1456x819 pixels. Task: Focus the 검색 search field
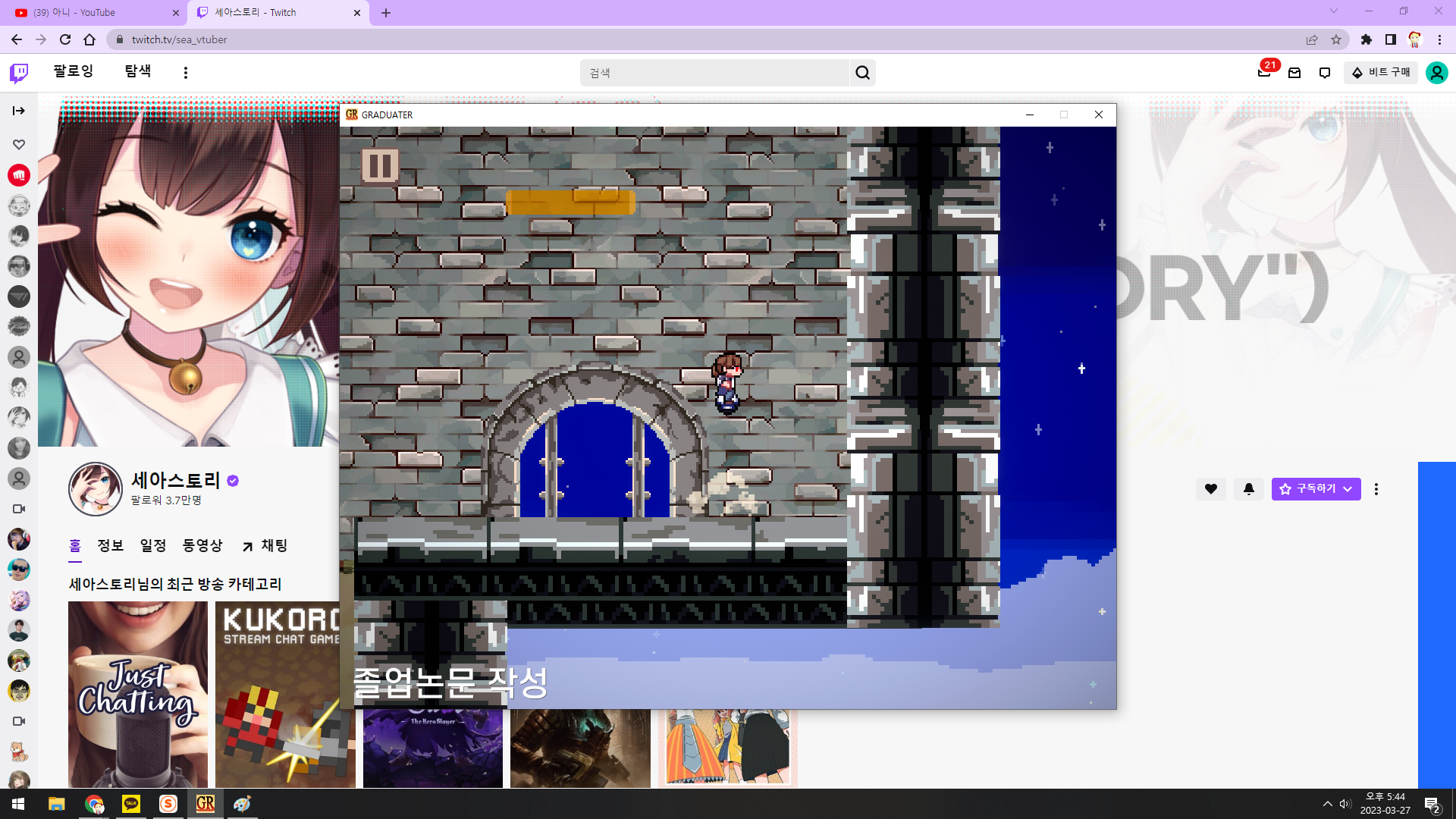pos(715,73)
